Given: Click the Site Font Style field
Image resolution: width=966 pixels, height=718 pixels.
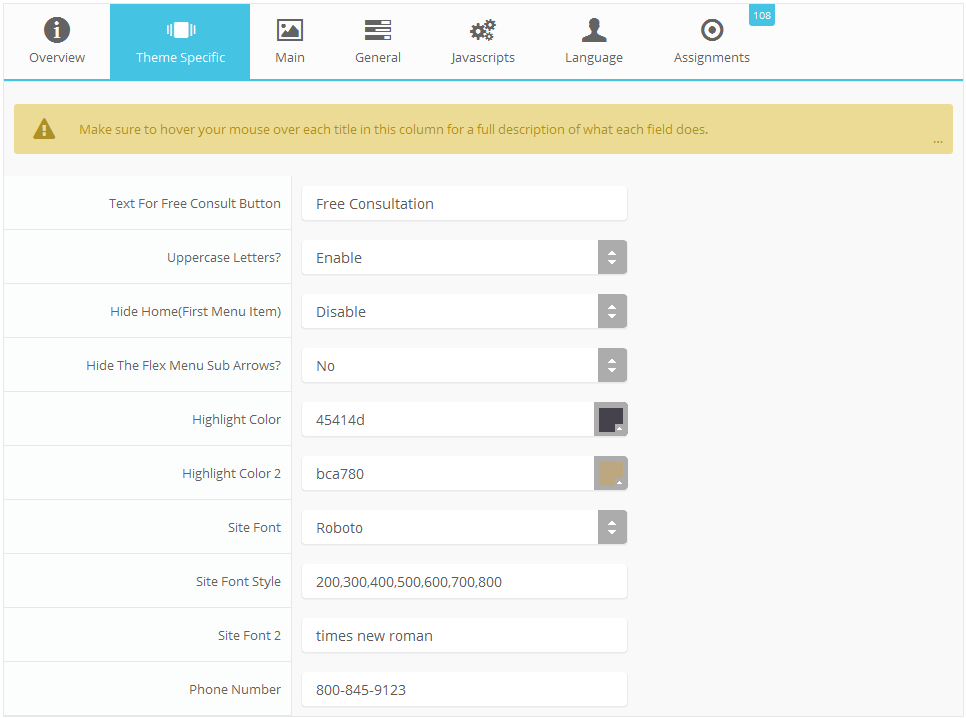Looking at the screenshot, I should pos(464,582).
